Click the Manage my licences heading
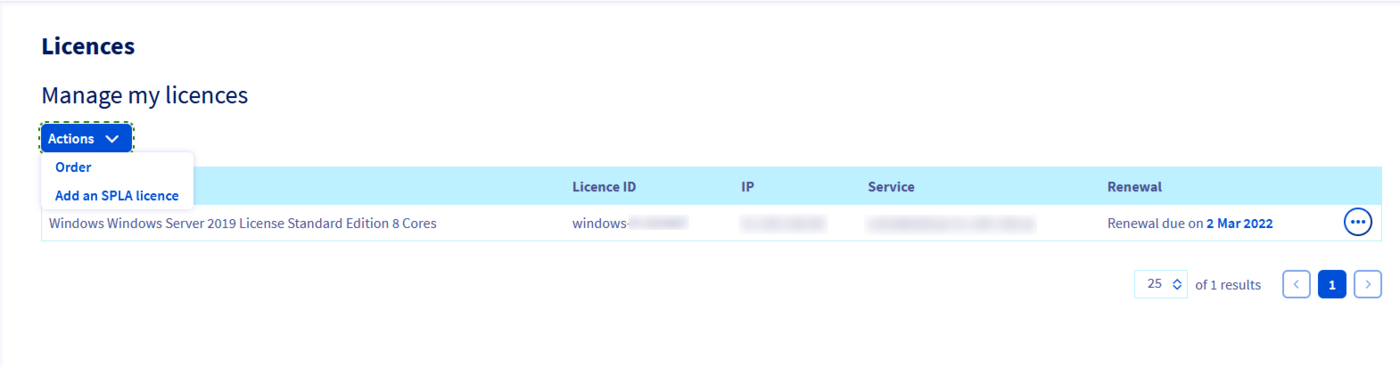 pos(145,96)
